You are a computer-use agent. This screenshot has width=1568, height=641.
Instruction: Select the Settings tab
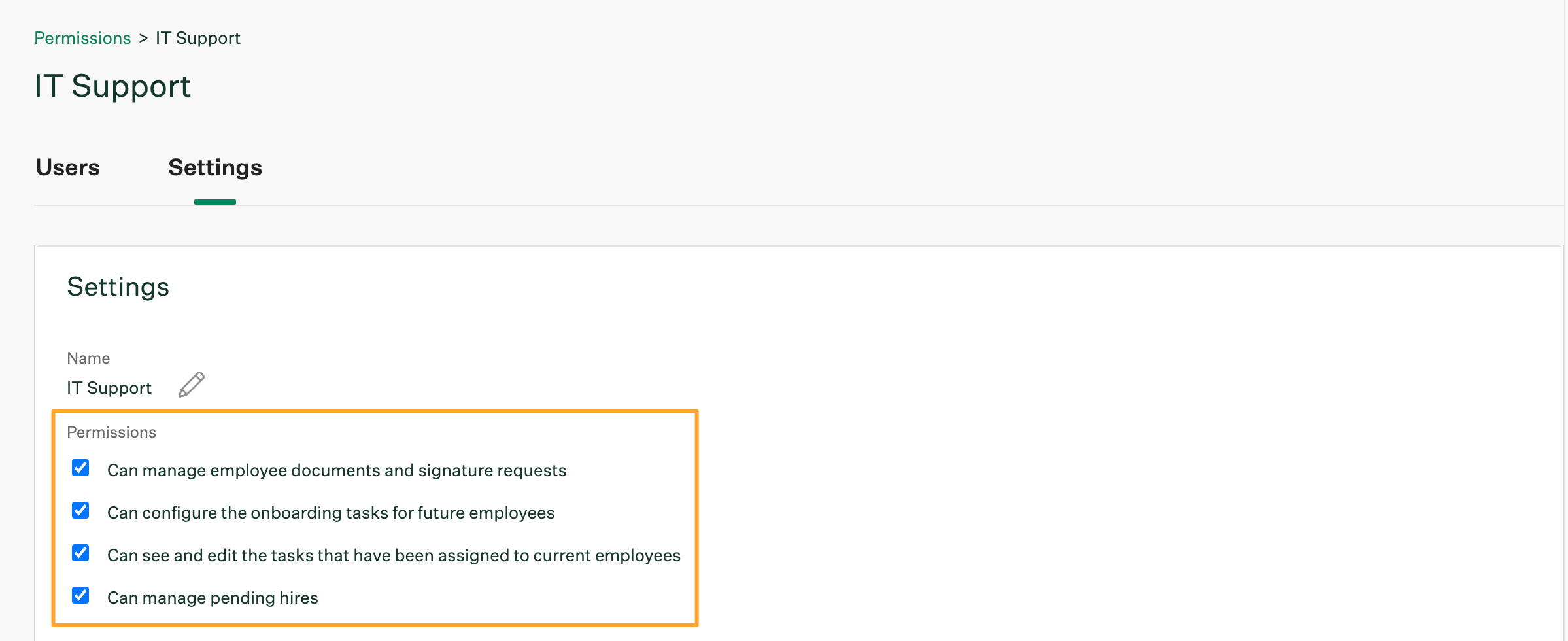point(215,168)
